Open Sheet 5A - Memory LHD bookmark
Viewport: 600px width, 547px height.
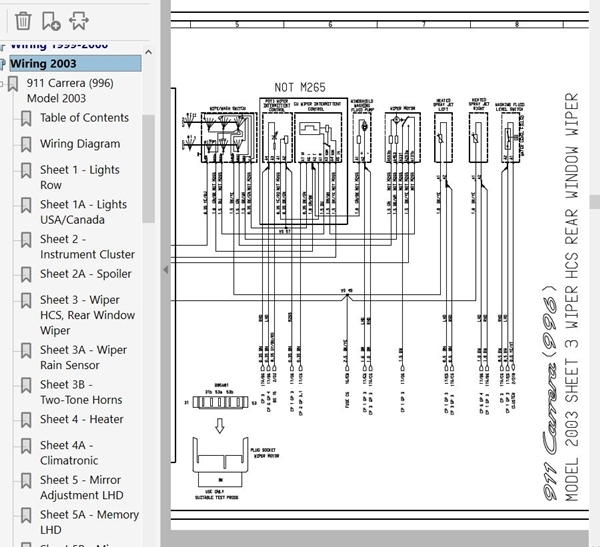click(x=89, y=522)
